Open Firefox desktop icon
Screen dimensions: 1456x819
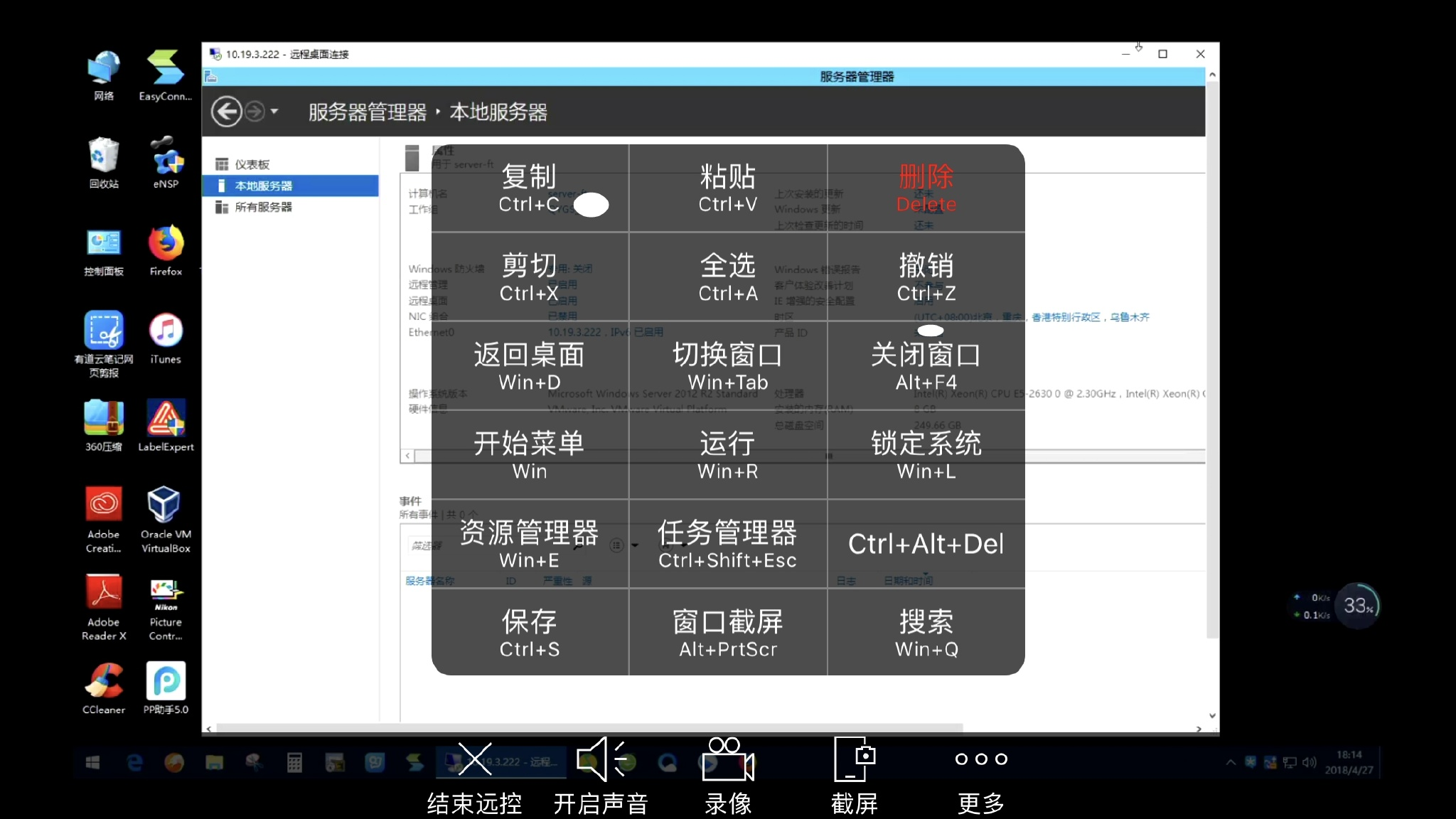[166, 251]
